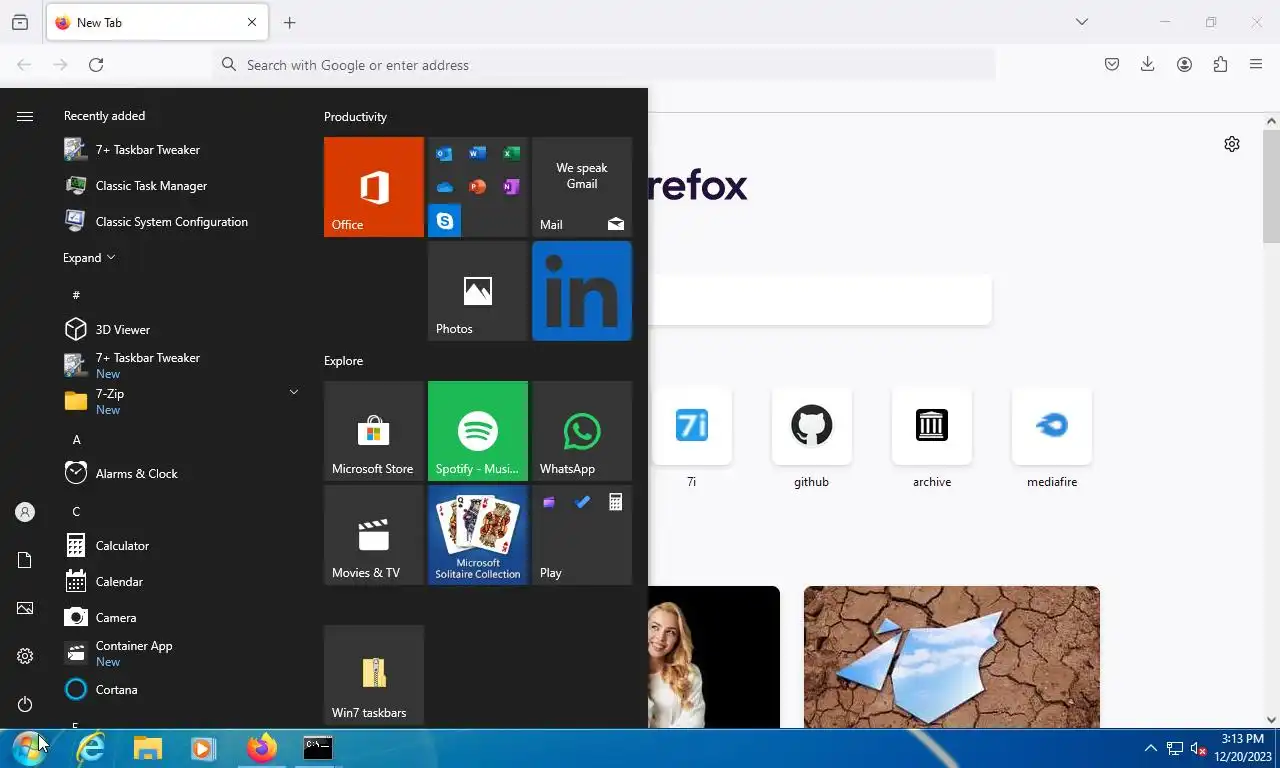Personalize new tab with gear icon
The height and width of the screenshot is (768, 1280).
(1232, 144)
